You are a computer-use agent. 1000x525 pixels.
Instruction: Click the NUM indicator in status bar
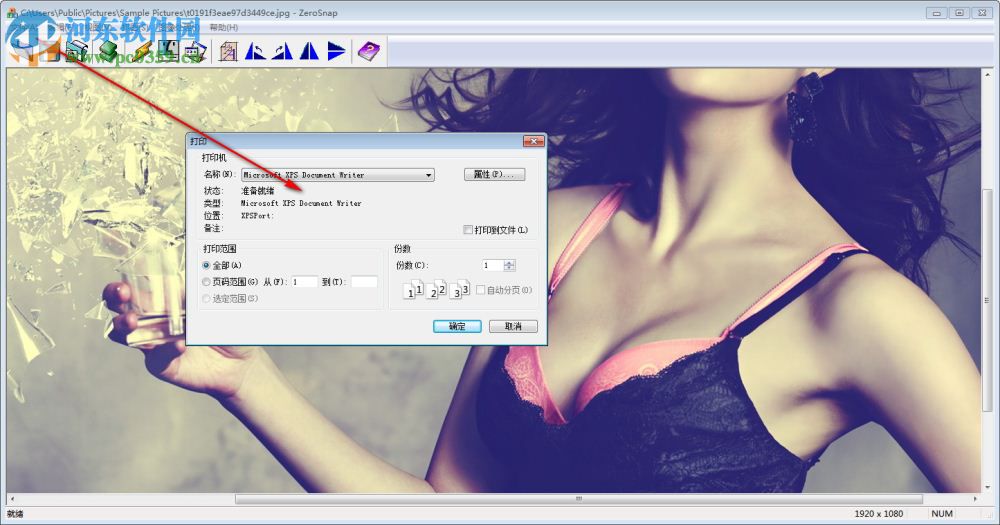[x=942, y=514]
